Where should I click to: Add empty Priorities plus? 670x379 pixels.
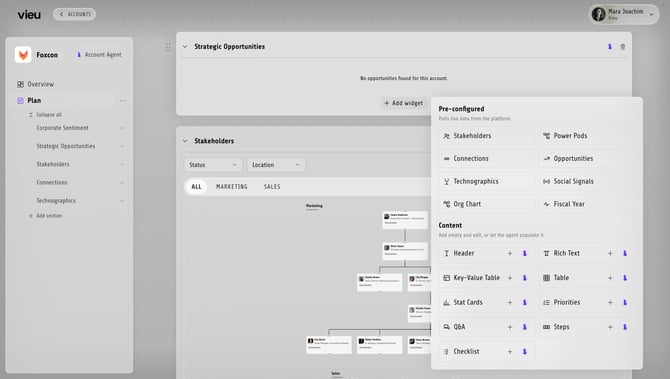coord(610,303)
